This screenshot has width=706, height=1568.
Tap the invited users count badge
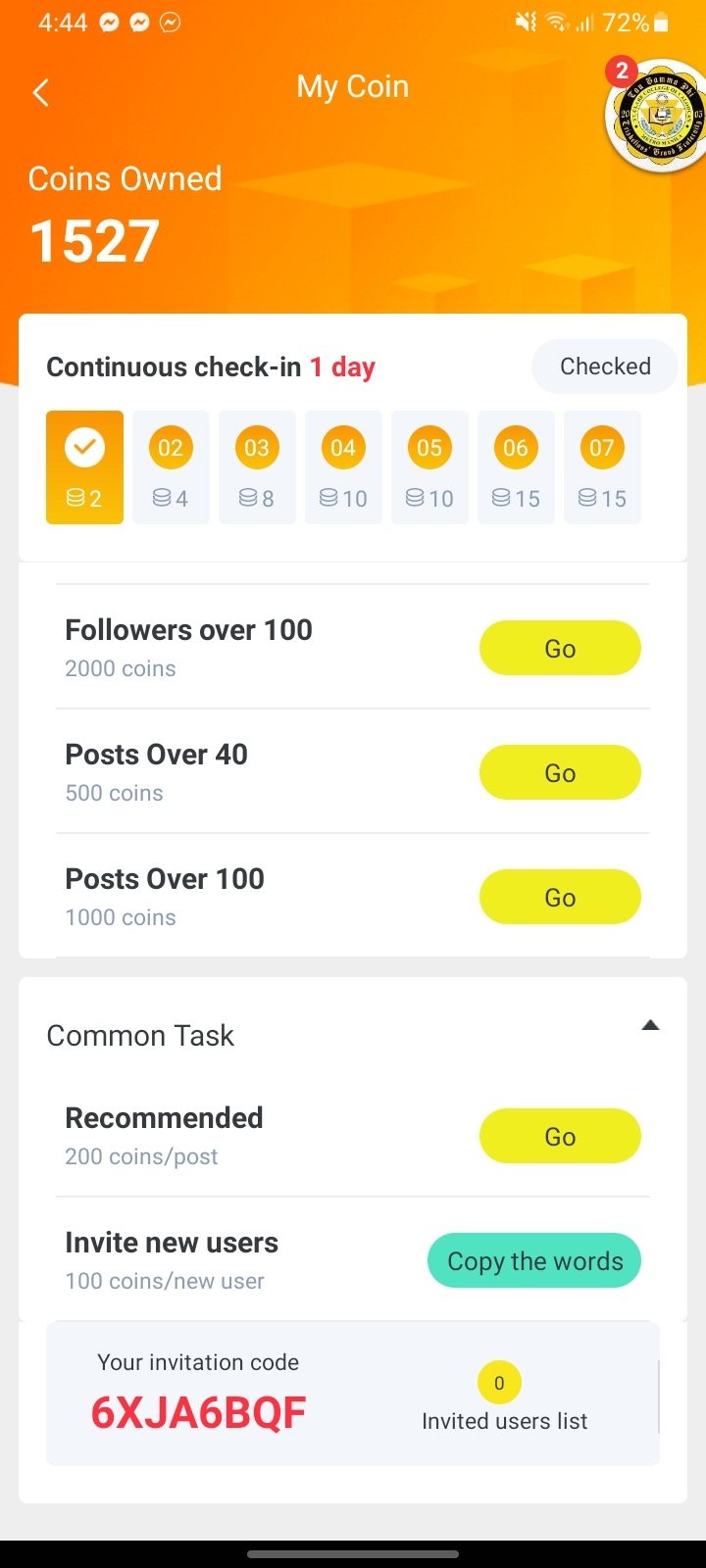click(499, 1383)
